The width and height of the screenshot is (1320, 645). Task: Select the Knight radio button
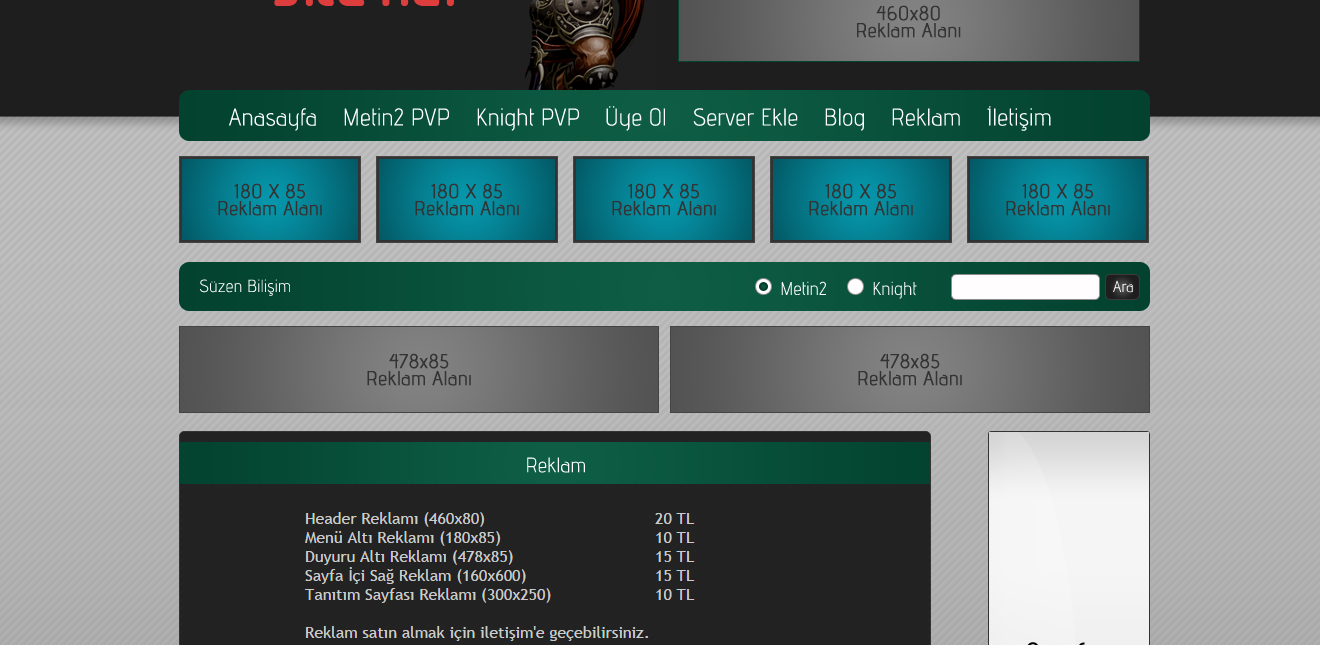click(856, 287)
